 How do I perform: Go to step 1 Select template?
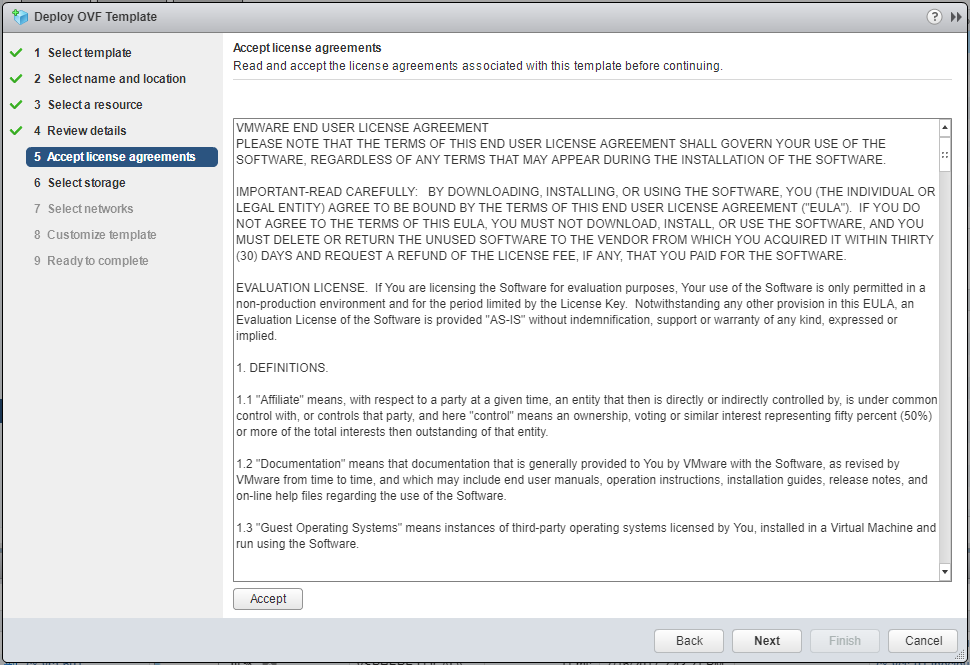(x=89, y=53)
